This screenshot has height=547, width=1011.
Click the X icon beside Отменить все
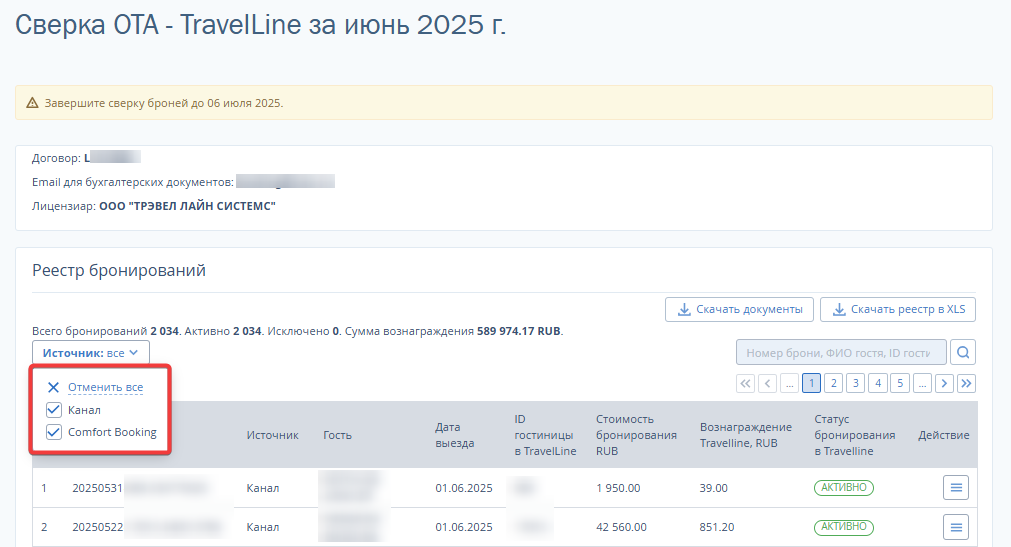point(54,387)
